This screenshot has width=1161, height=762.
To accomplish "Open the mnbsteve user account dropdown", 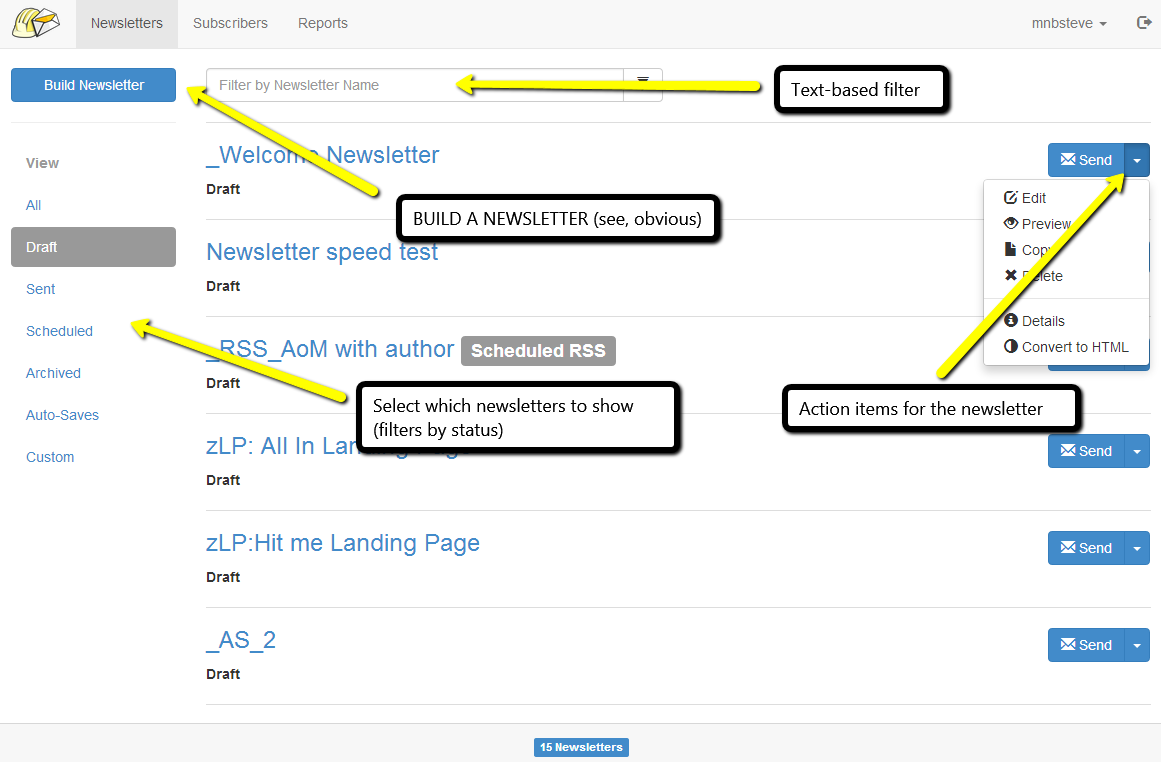I will 1068,24.
